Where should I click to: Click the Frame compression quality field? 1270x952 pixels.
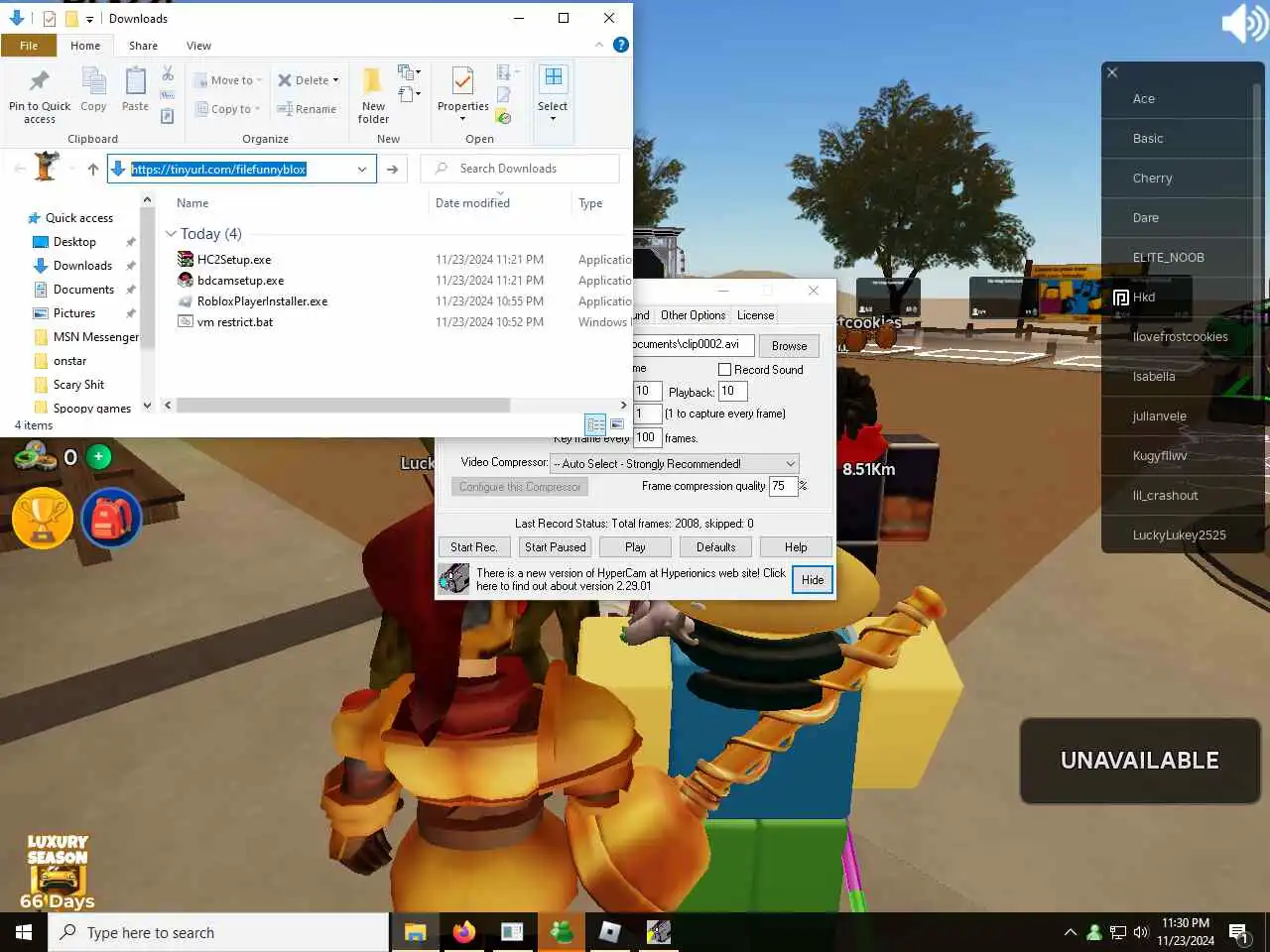(x=783, y=486)
